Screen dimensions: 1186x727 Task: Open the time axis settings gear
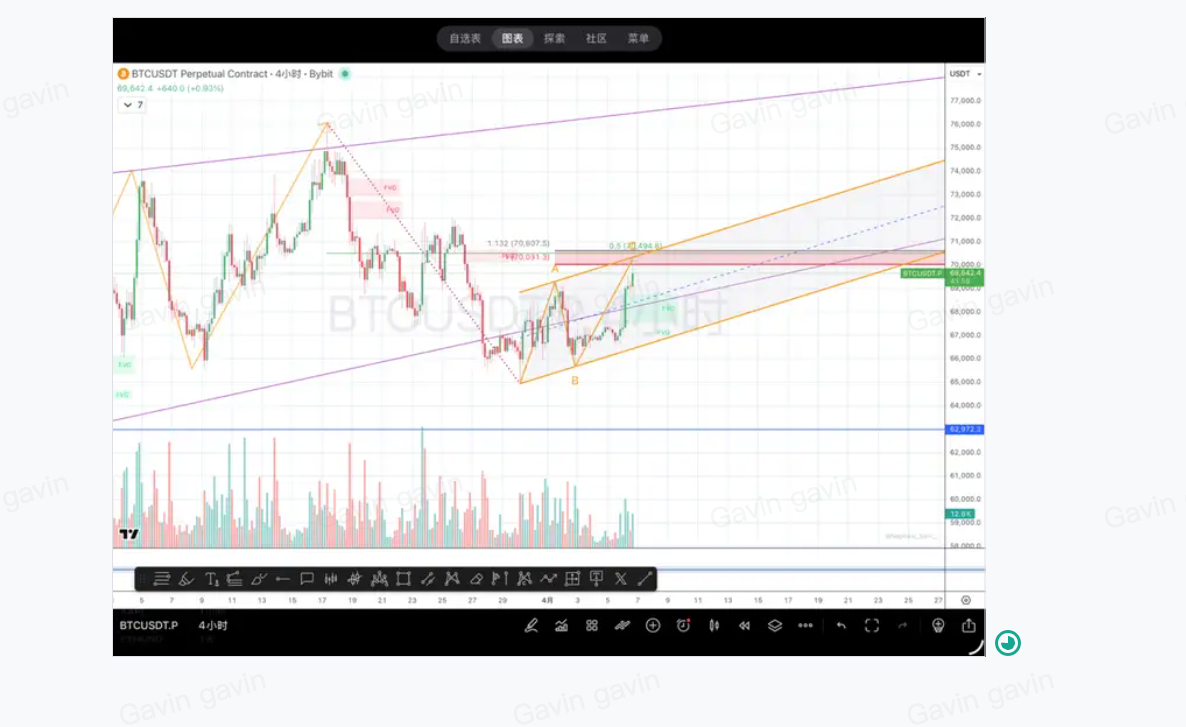(966, 600)
